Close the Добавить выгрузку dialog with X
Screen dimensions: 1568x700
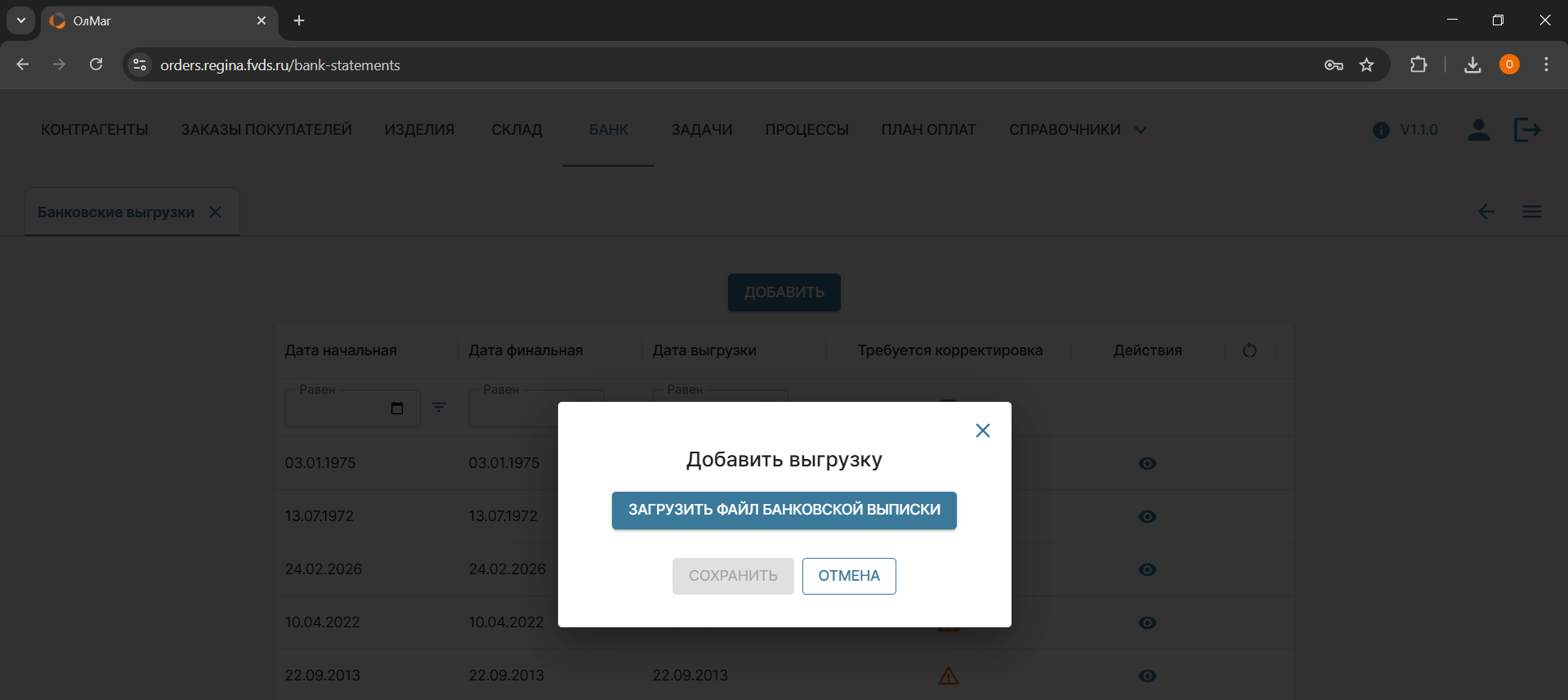coord(982,430)
